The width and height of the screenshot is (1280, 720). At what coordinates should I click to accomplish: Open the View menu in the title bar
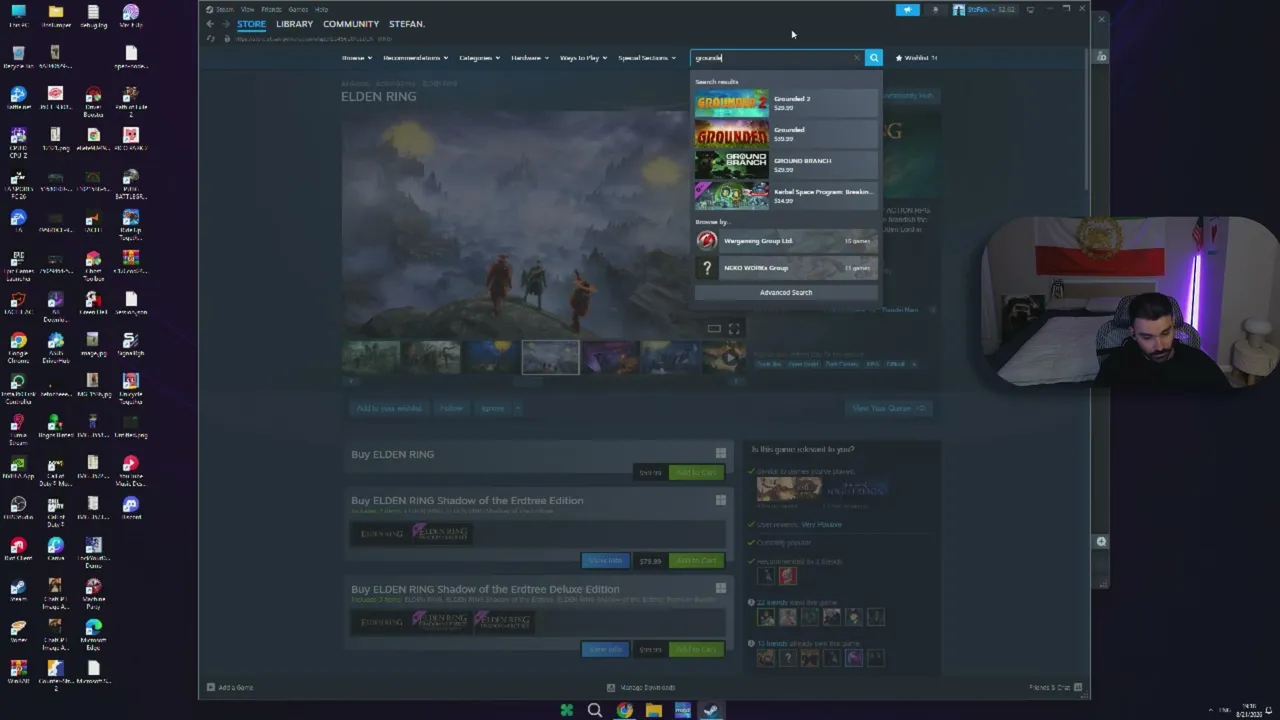(x=247, y=9)
